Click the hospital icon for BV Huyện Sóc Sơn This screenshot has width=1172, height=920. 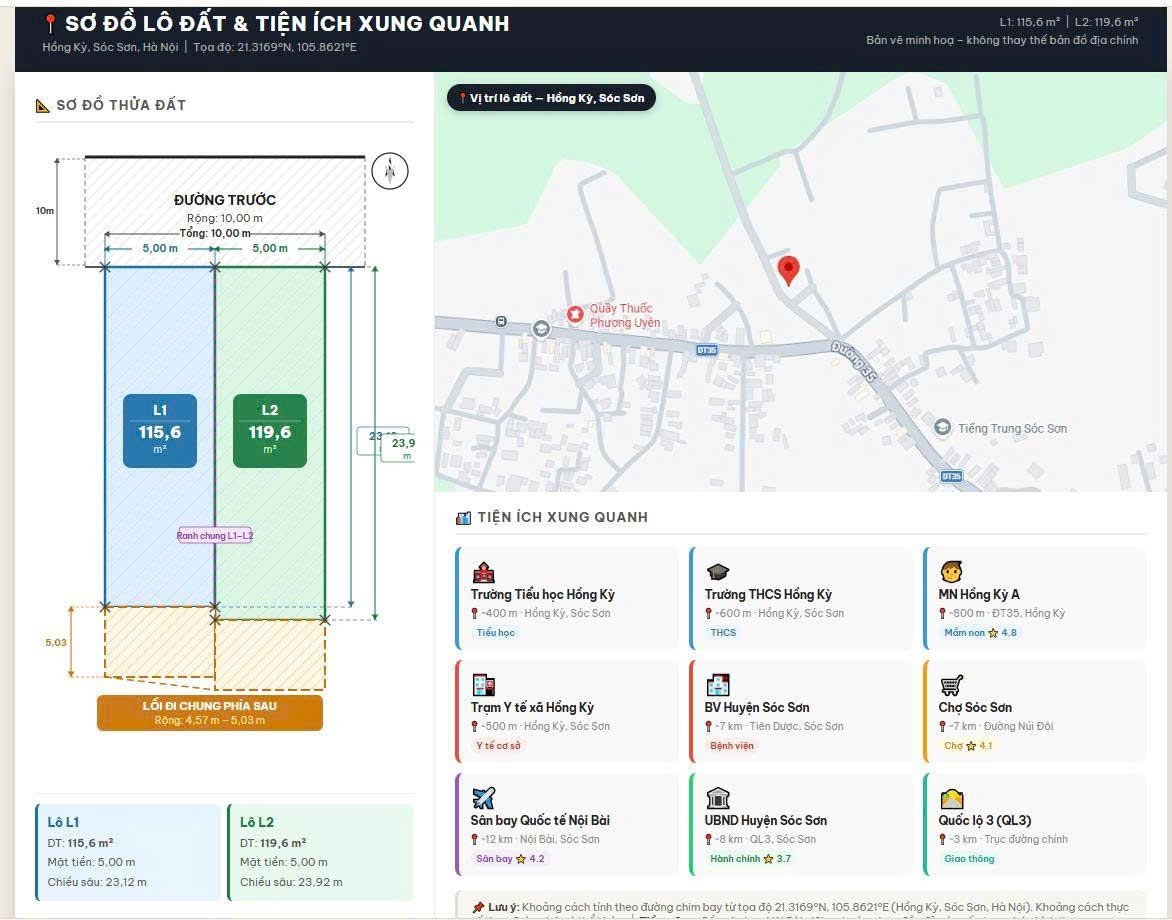[x=718, y=685]
